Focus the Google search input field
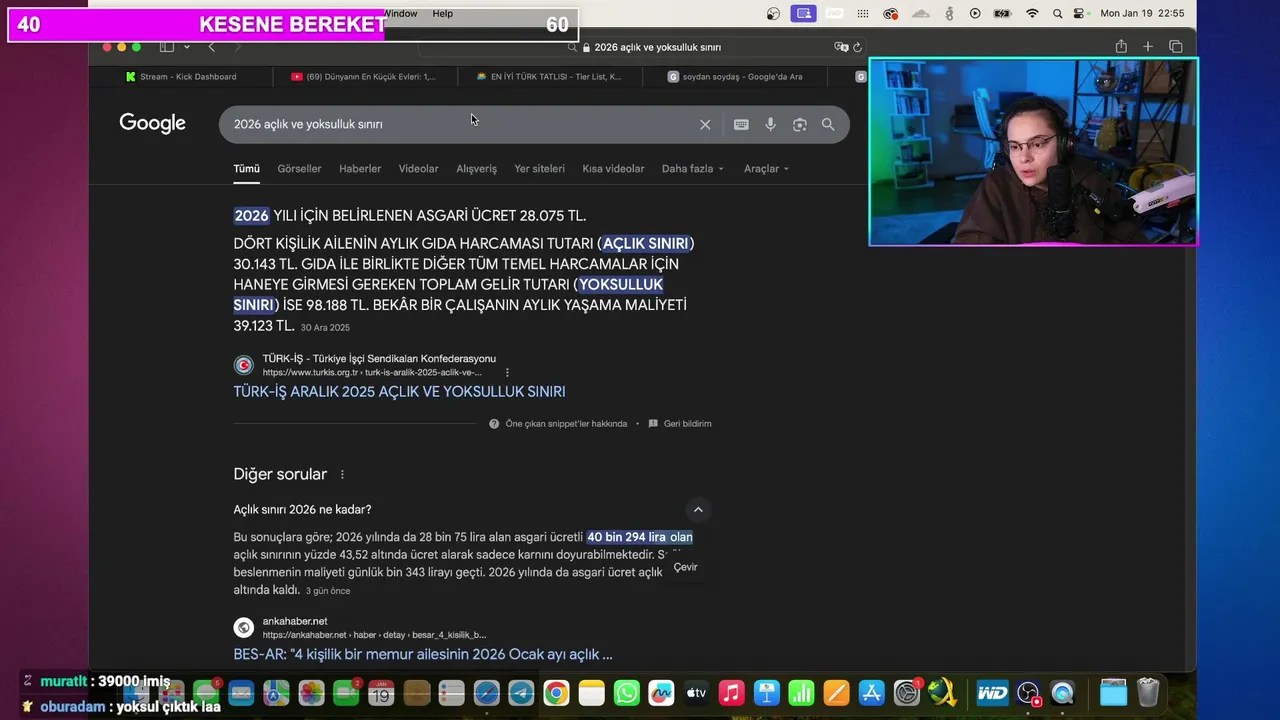1280x720 pixels. click(x=460, y=125)
